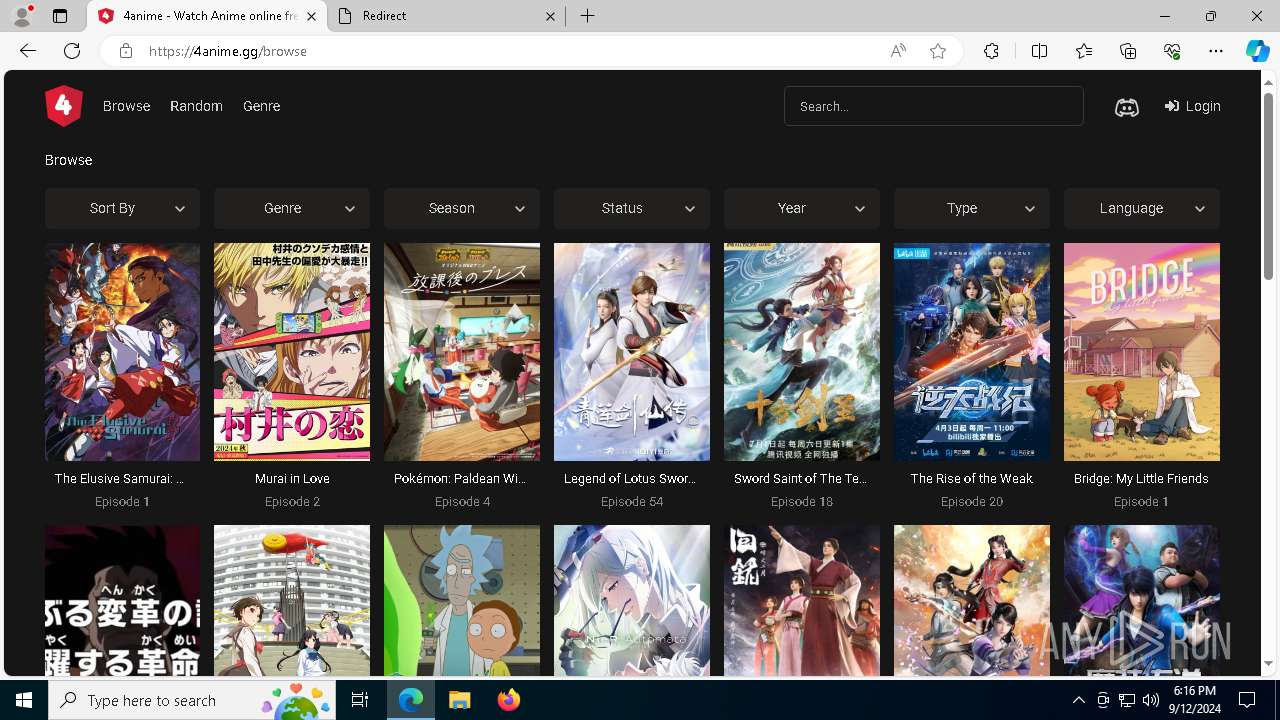Click the 4anime red shield logo
The width and height of the screenshot is (1280, 720).
click(63, 106)
